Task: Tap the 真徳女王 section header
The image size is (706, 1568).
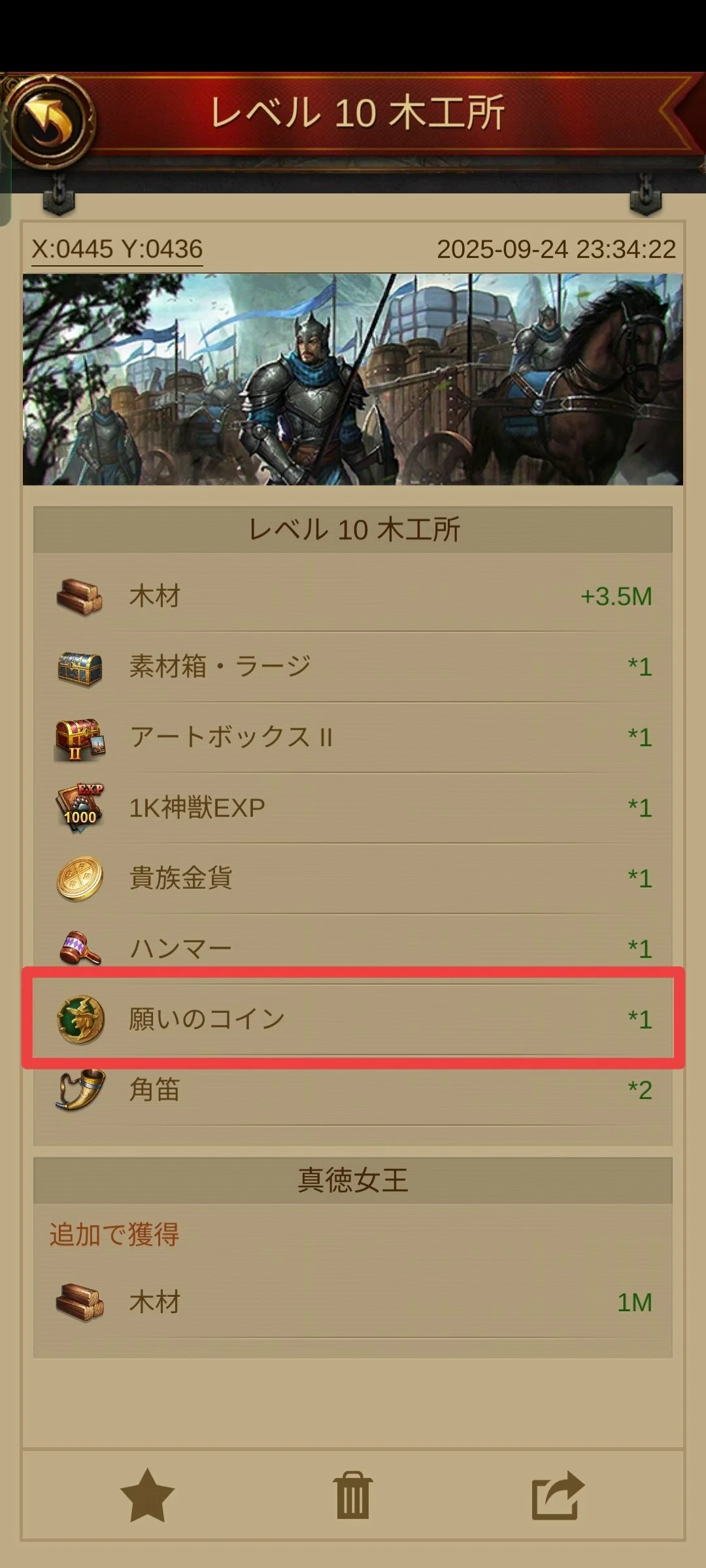Action: pyautogui.click(x=353, y=1181)
